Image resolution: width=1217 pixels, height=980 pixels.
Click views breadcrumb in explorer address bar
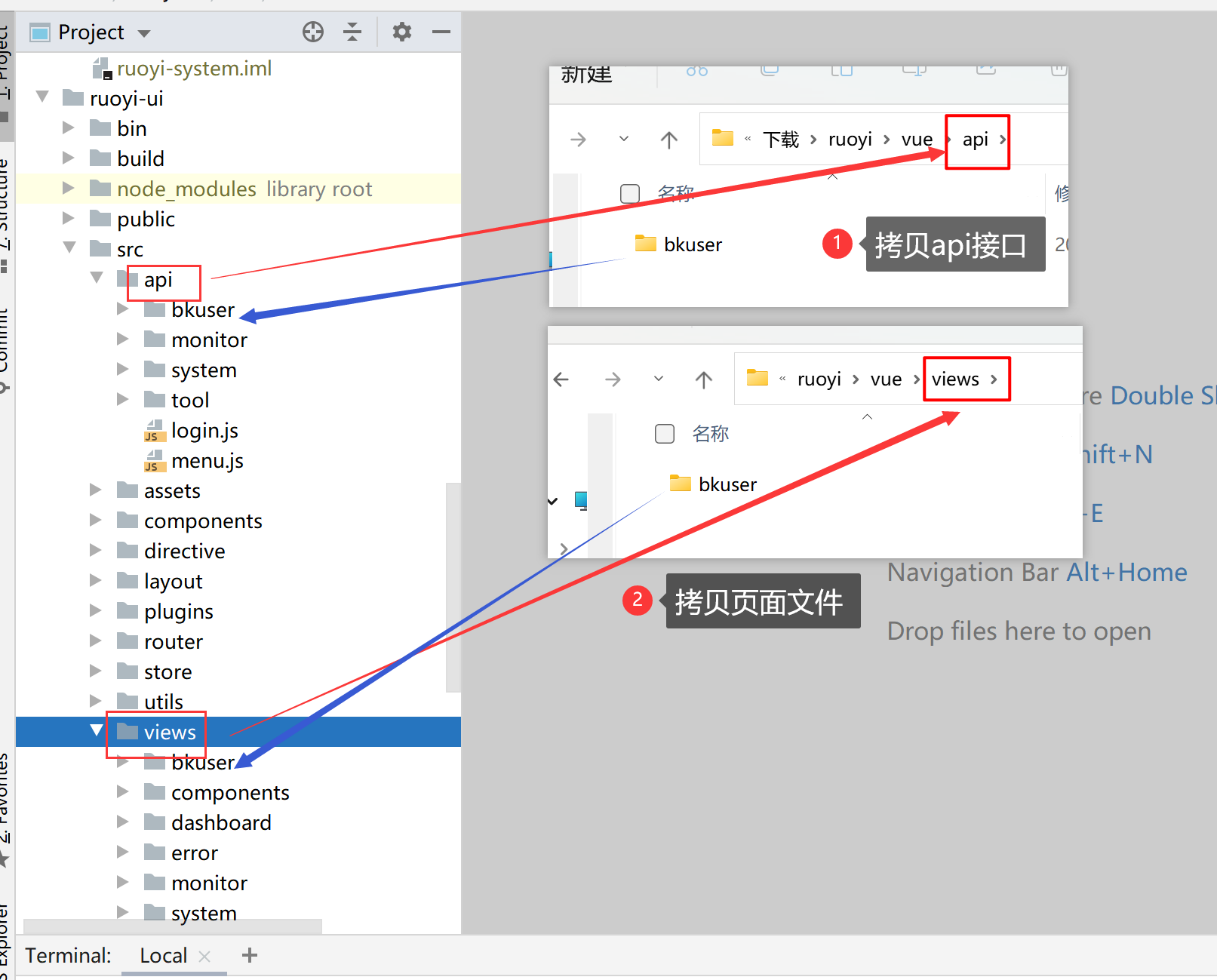point(955,379)
